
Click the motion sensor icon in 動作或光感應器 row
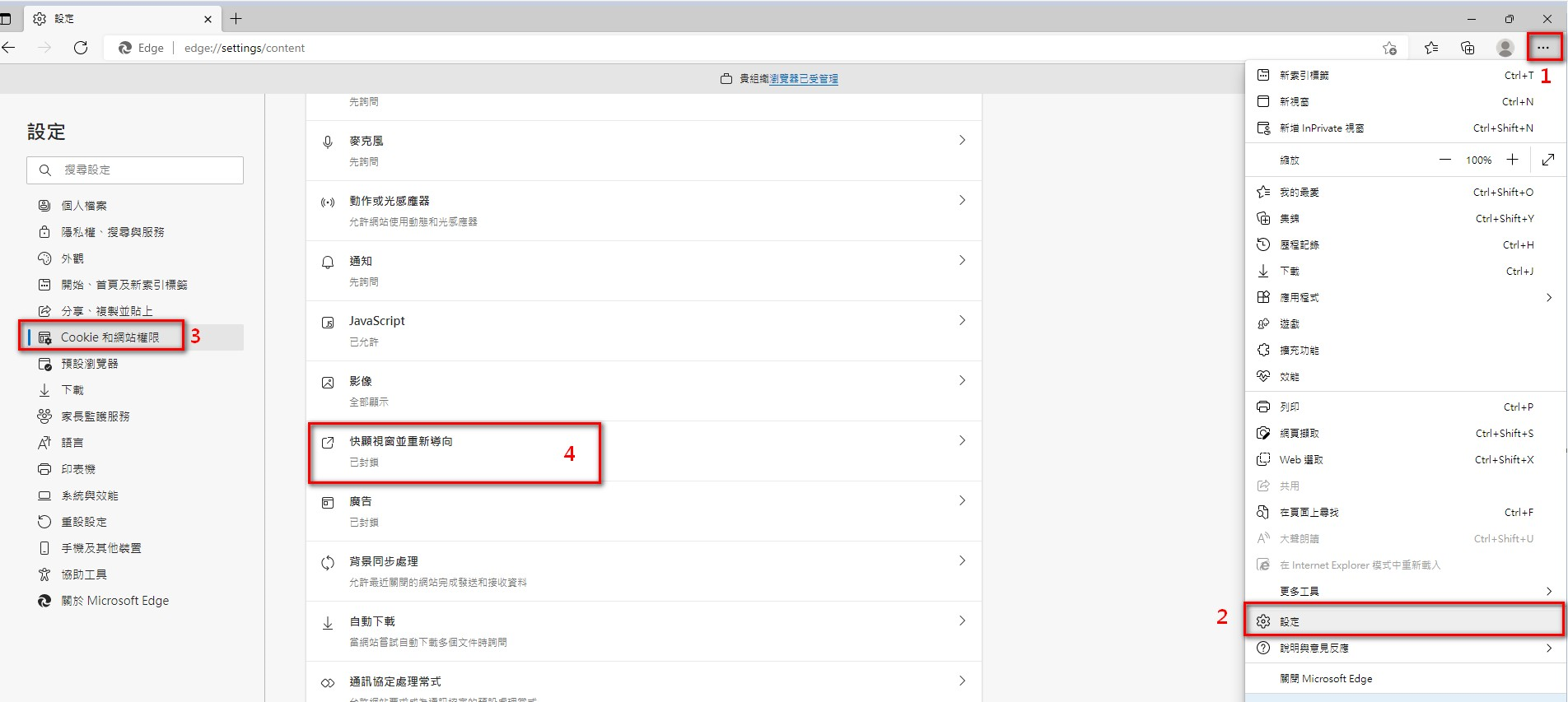[x=328, y=202]
